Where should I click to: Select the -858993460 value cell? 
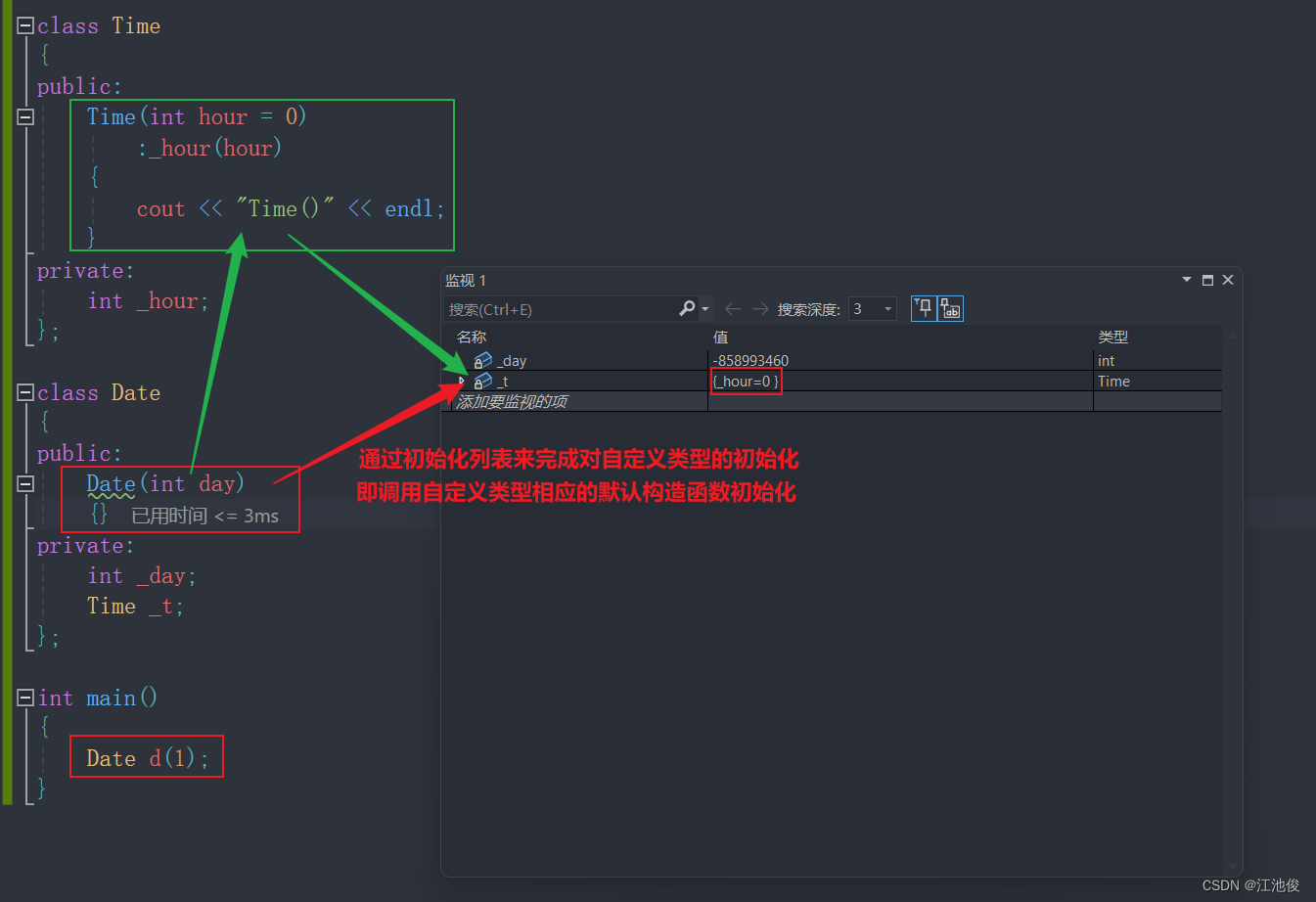(x=900, y=361)
